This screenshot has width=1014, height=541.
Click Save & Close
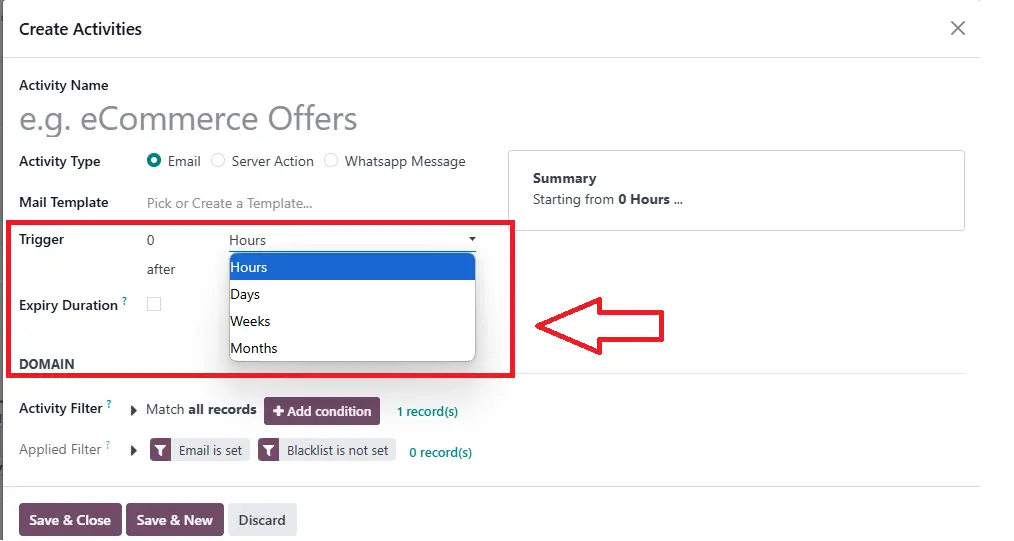70,520
